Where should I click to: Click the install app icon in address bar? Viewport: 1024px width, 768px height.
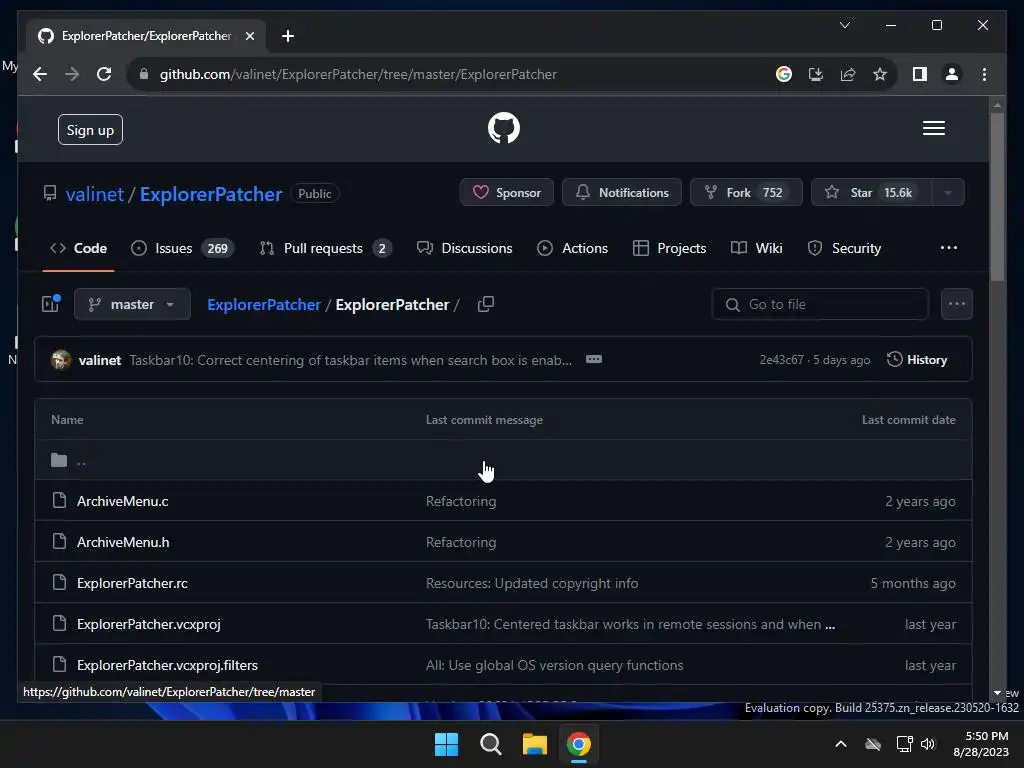[816, 74]
